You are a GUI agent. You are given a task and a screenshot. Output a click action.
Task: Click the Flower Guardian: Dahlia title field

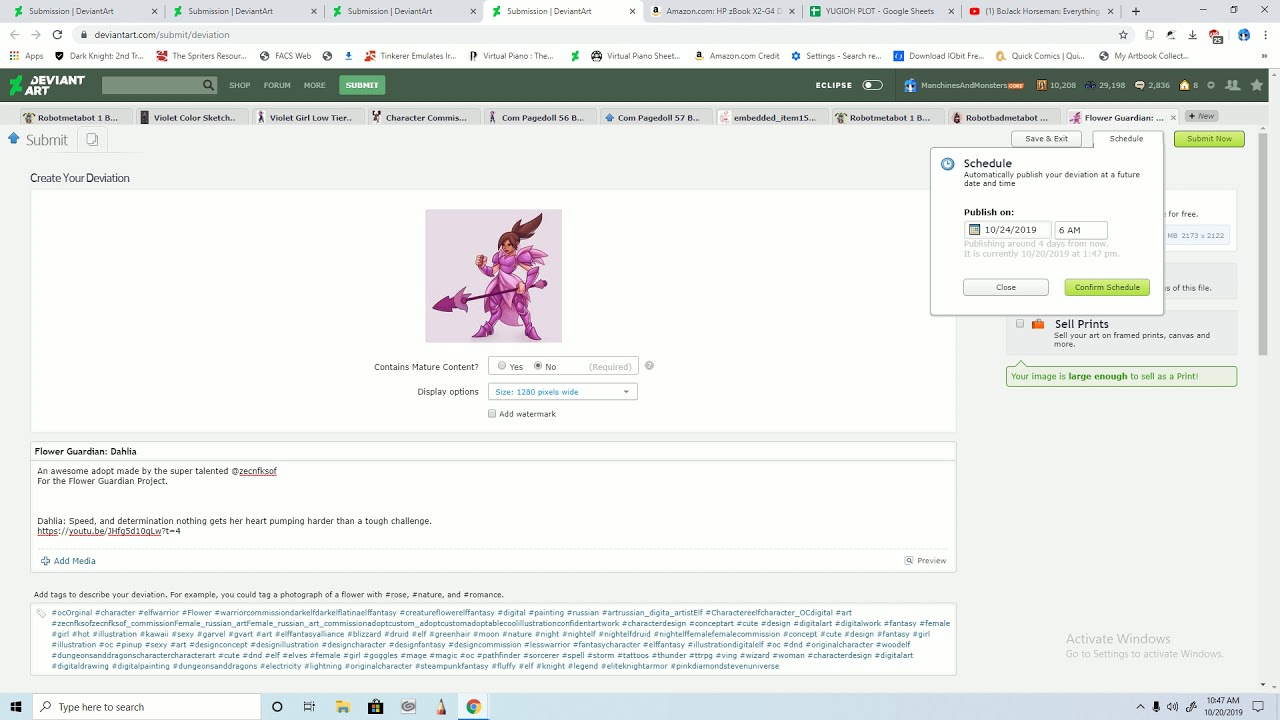click(x=493, y=451)
